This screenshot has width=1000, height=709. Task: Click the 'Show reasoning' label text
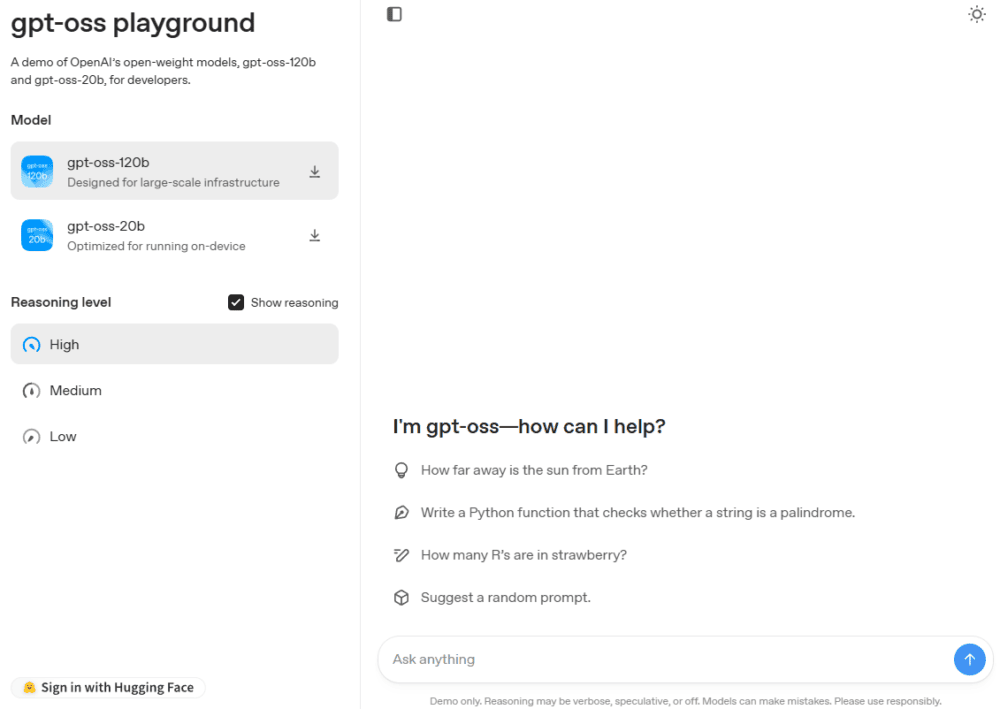coord(294,303)
